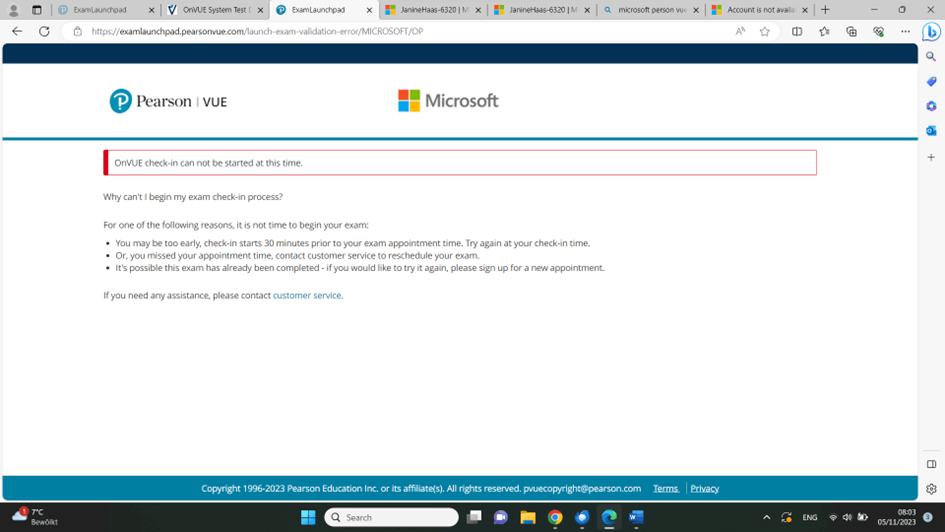Open sidebar settings gear
The width and height of the screenshot is (945, 532).
click(931, 489)
